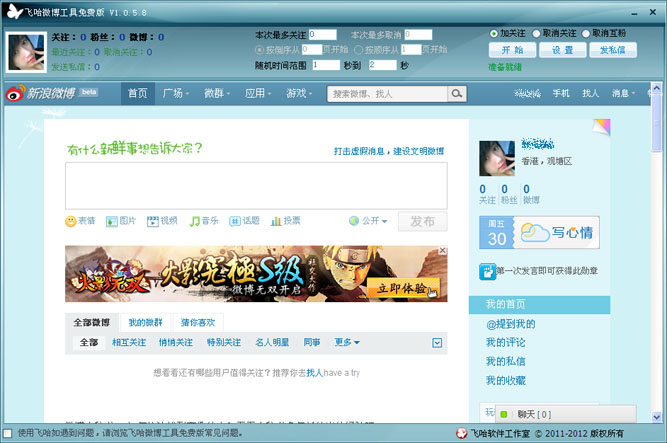667x443 pixels.
Task: Switch to 猜你喜欢 tab
Action: tap(198, 323)
